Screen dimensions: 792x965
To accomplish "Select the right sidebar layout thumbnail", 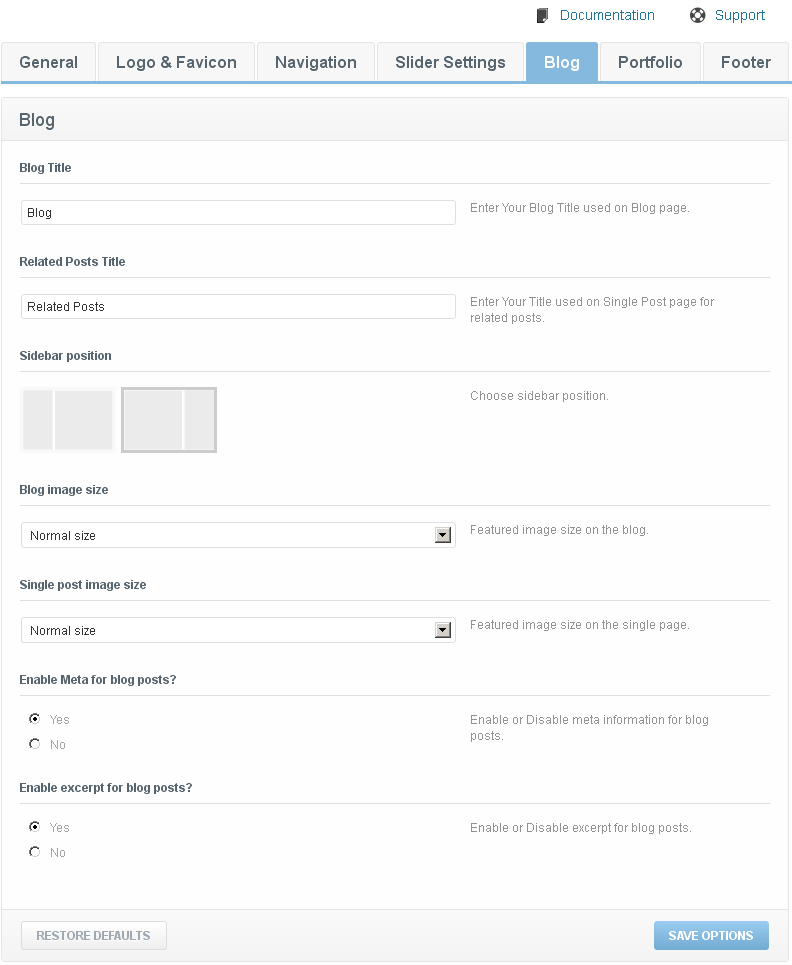I will pos(169,420).
